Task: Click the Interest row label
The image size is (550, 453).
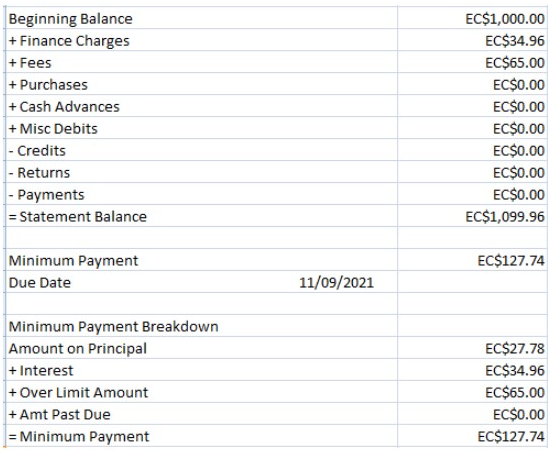Action: coord(41,371)
